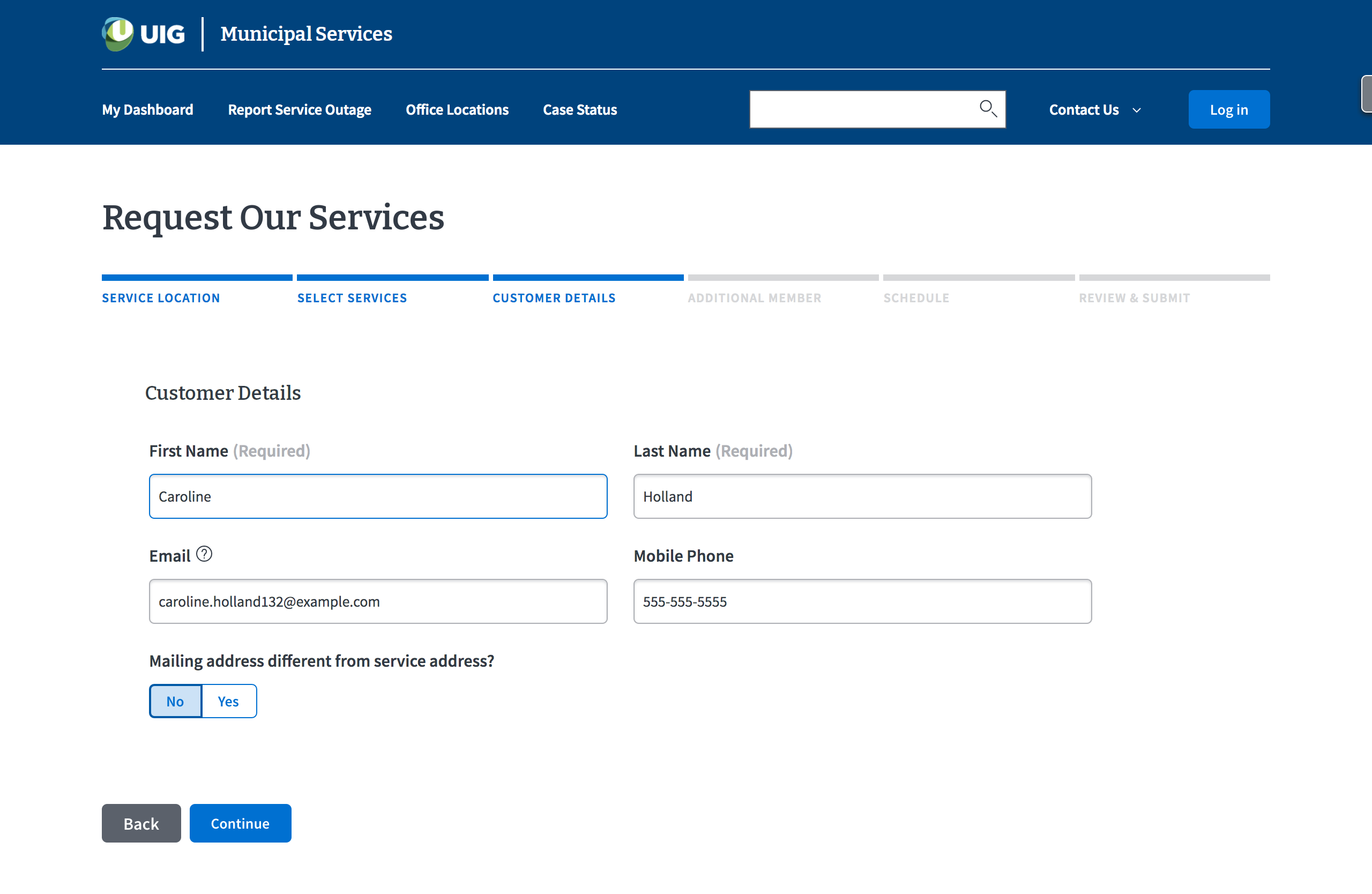This screenshot has height=894, width=1372.
Task: Click the Mobile Phone field
Action: [862, 601]
